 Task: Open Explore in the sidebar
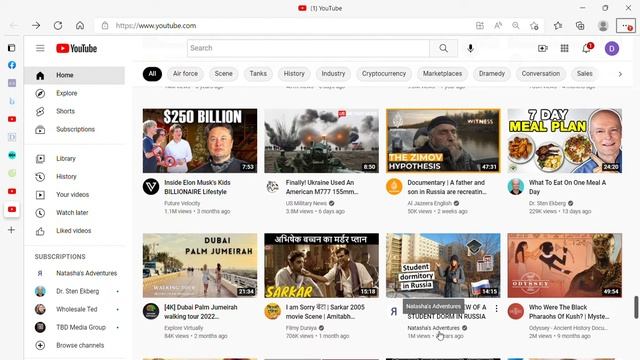(x=74, y=93)
